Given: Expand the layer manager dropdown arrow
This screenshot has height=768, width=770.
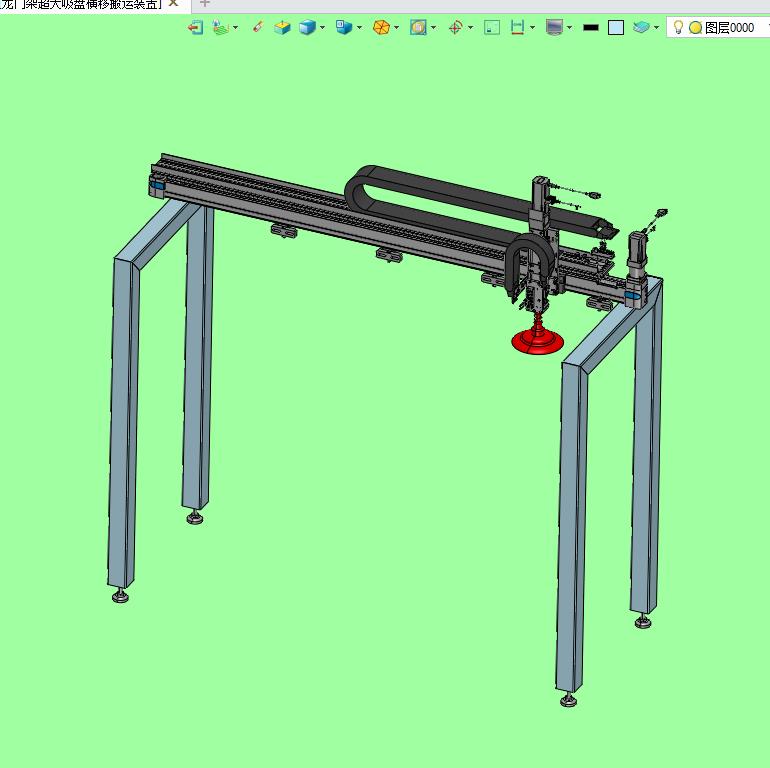Looking at the screenshot, I should [656, 27].
